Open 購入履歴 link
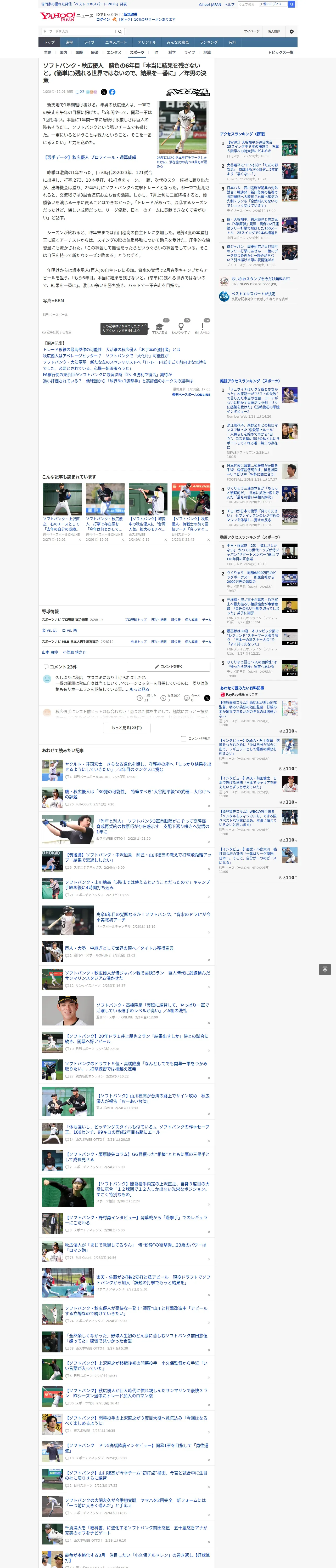Viewport: 336px width, 1568px height. 274,32
